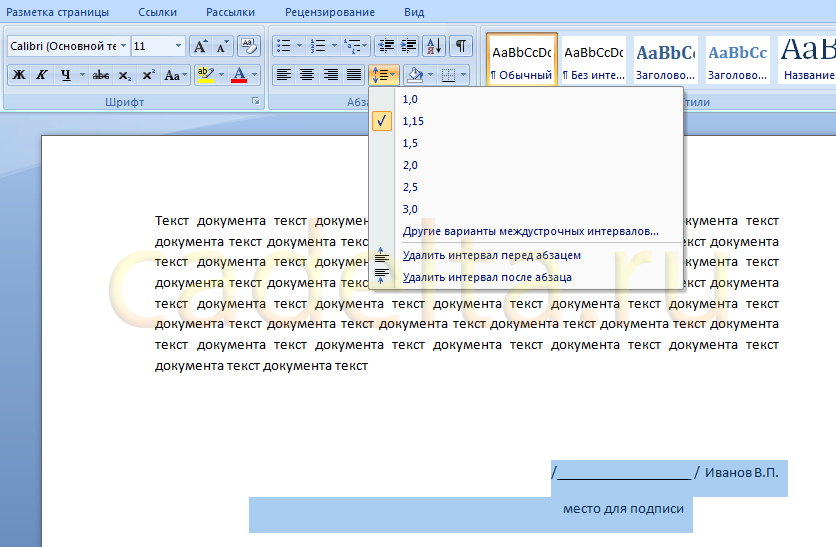Expand the underline style dropdown arrow

[82, 75]
